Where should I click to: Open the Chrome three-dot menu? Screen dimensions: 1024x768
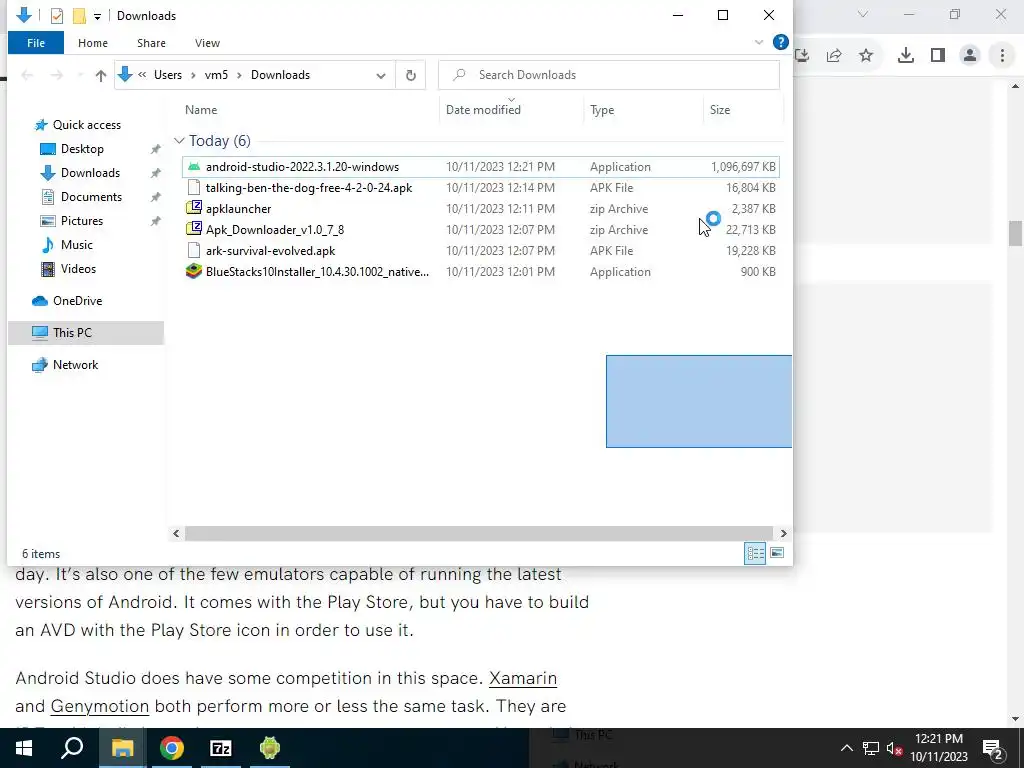point(1002,56)
